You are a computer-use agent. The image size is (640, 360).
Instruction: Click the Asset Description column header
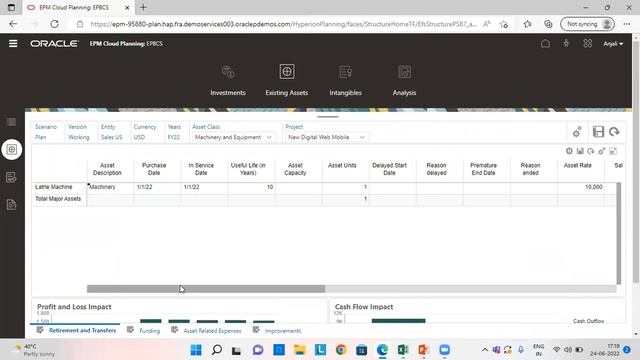pyautogui.click(x=107, y=169)
